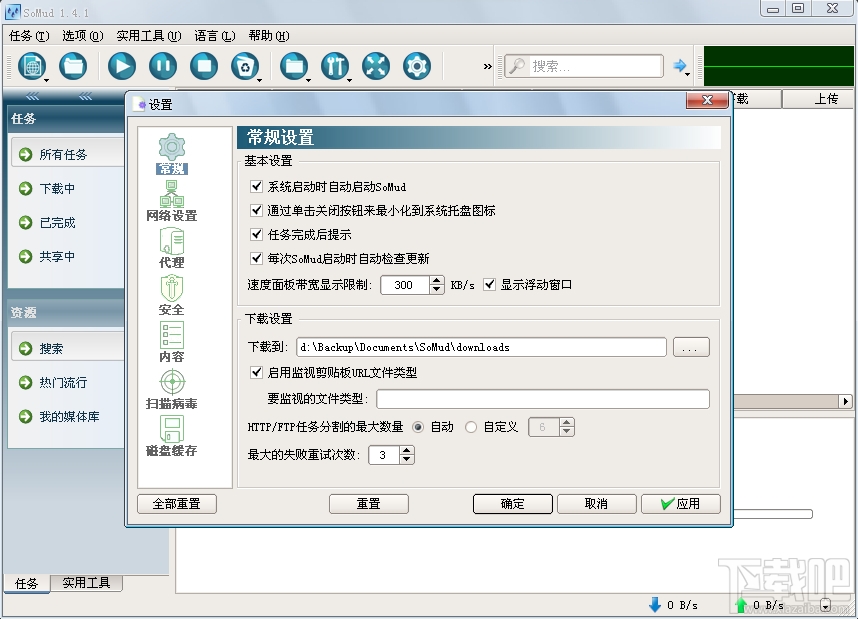Open dropdown arrow beside recycle icon
Viewport: 858px width, 619px height.
(x=259, y=80)
